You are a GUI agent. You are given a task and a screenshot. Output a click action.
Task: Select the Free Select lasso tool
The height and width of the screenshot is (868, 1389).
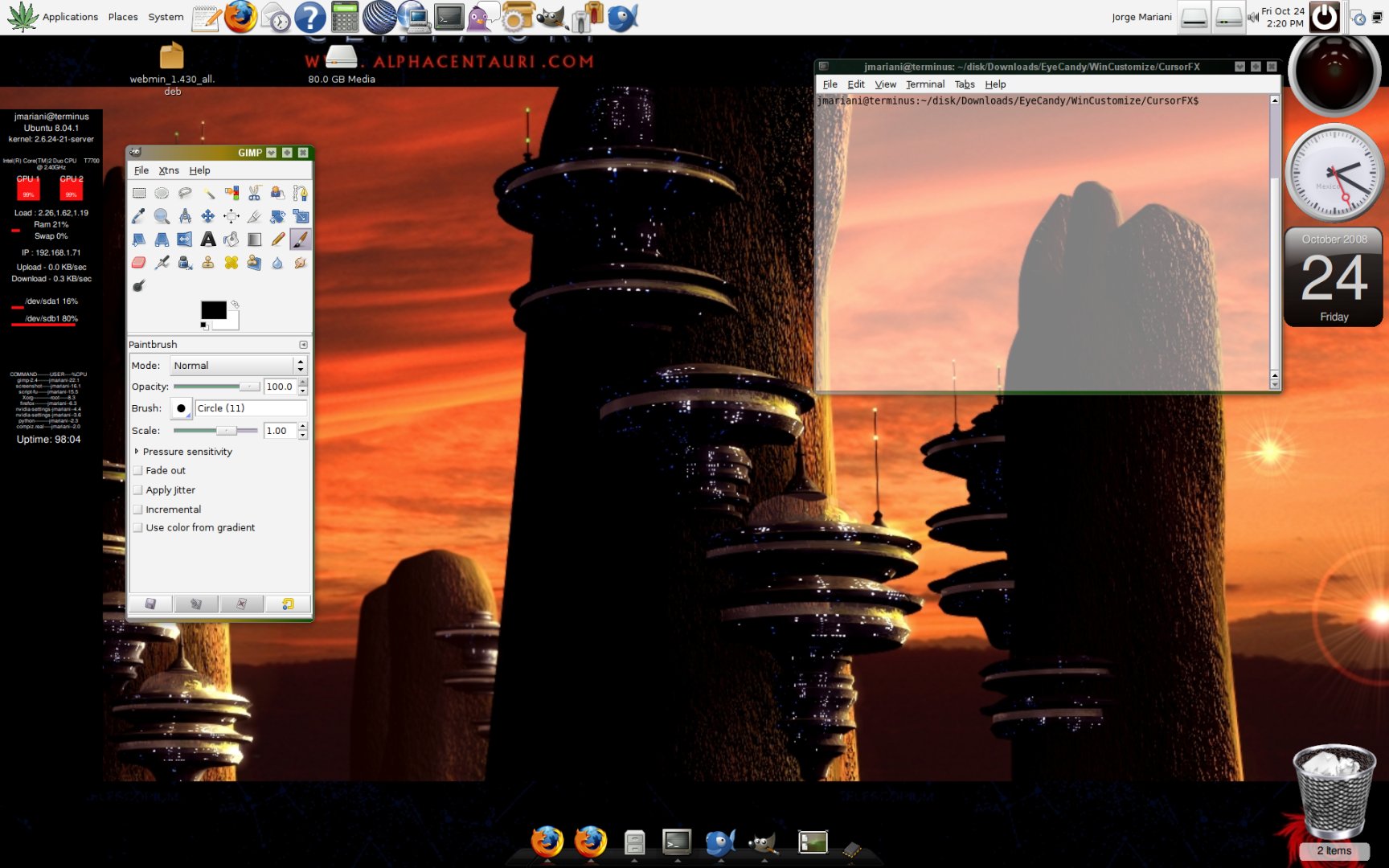tap(185, 193)
